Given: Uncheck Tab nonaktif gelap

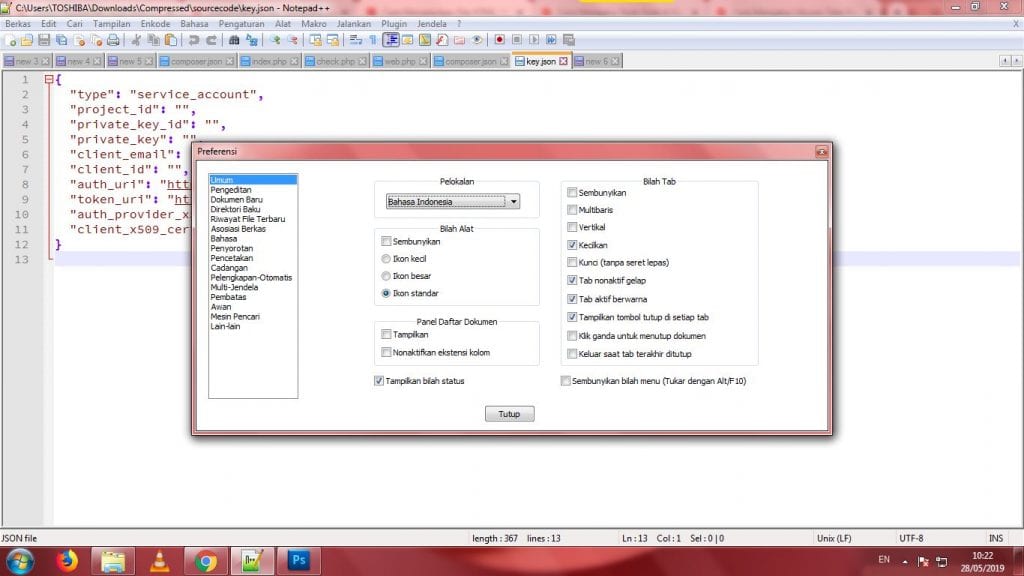Looking at the screenshot, I should tap(572, 281).
